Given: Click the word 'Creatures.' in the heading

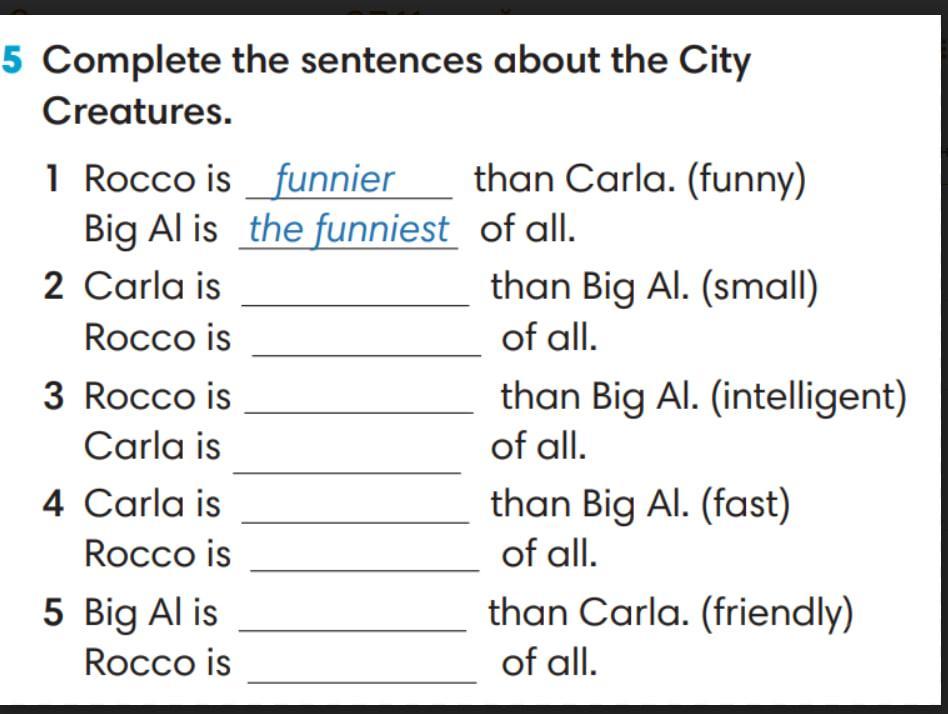Looking at the screenshot, I should (137, 112).
